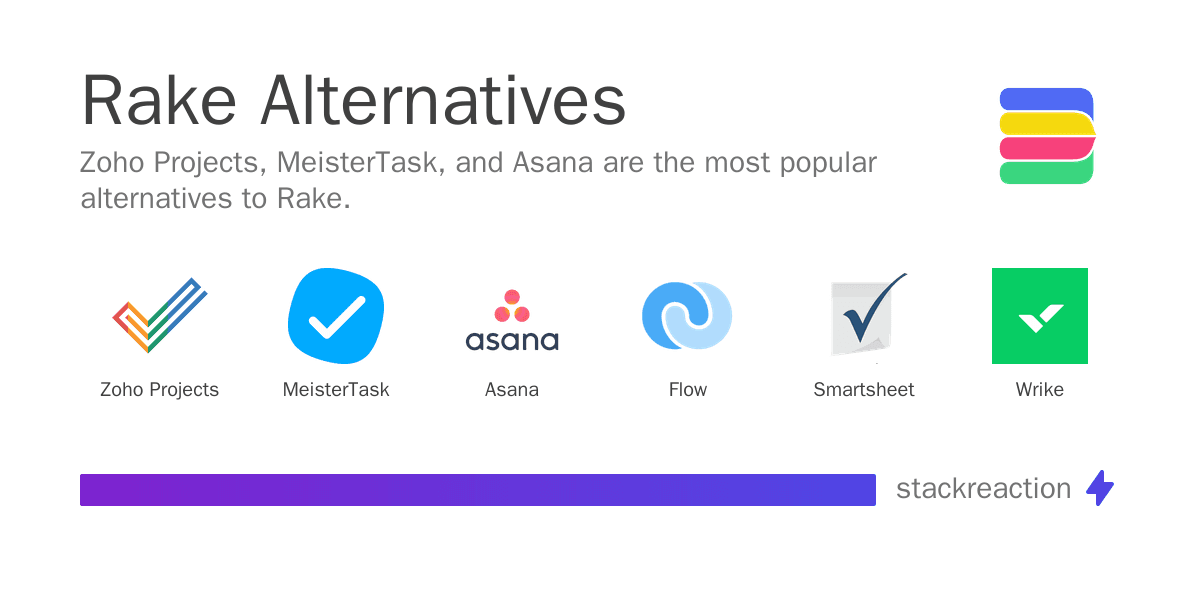Click the stackreaction lightning bolt icon

pos(1100,488)
